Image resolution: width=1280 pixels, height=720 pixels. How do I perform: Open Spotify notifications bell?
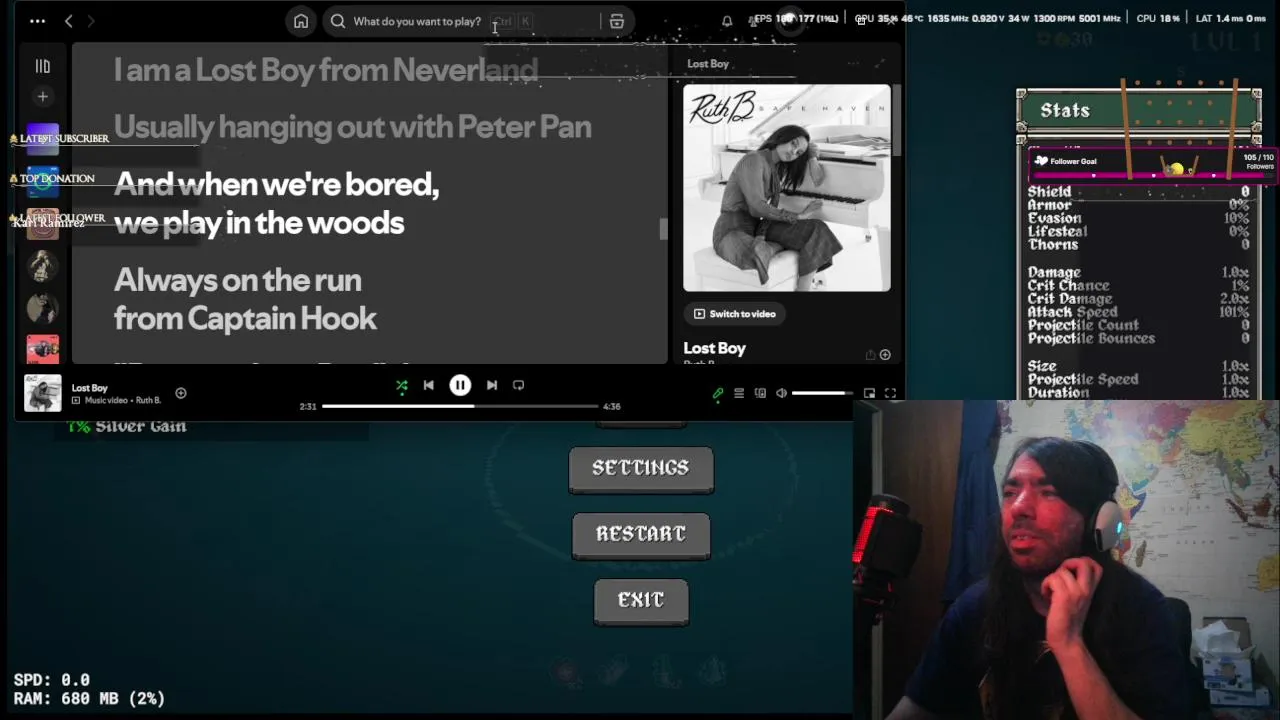tap(727, 21)
